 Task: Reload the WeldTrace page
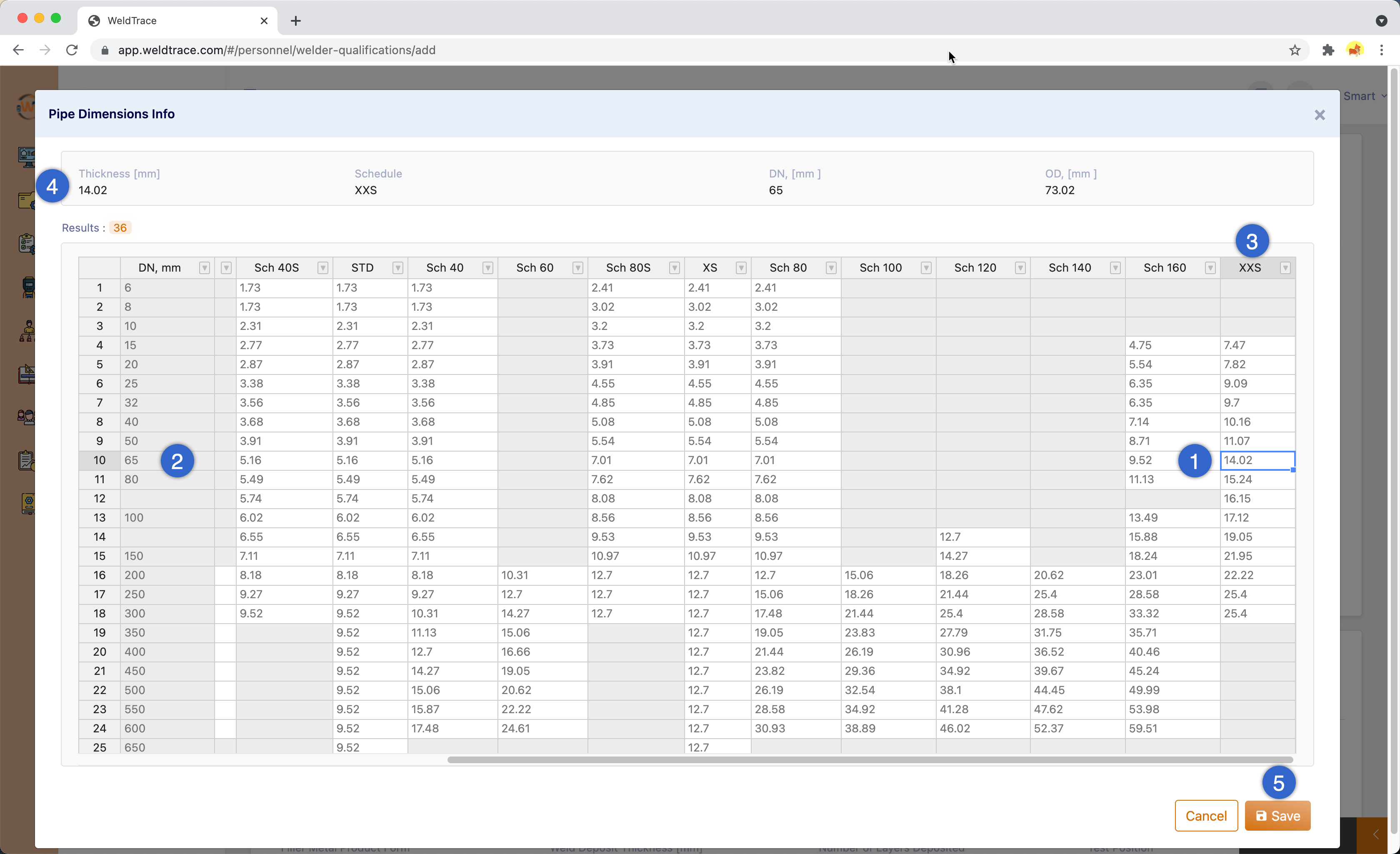[x=72, y=50]
